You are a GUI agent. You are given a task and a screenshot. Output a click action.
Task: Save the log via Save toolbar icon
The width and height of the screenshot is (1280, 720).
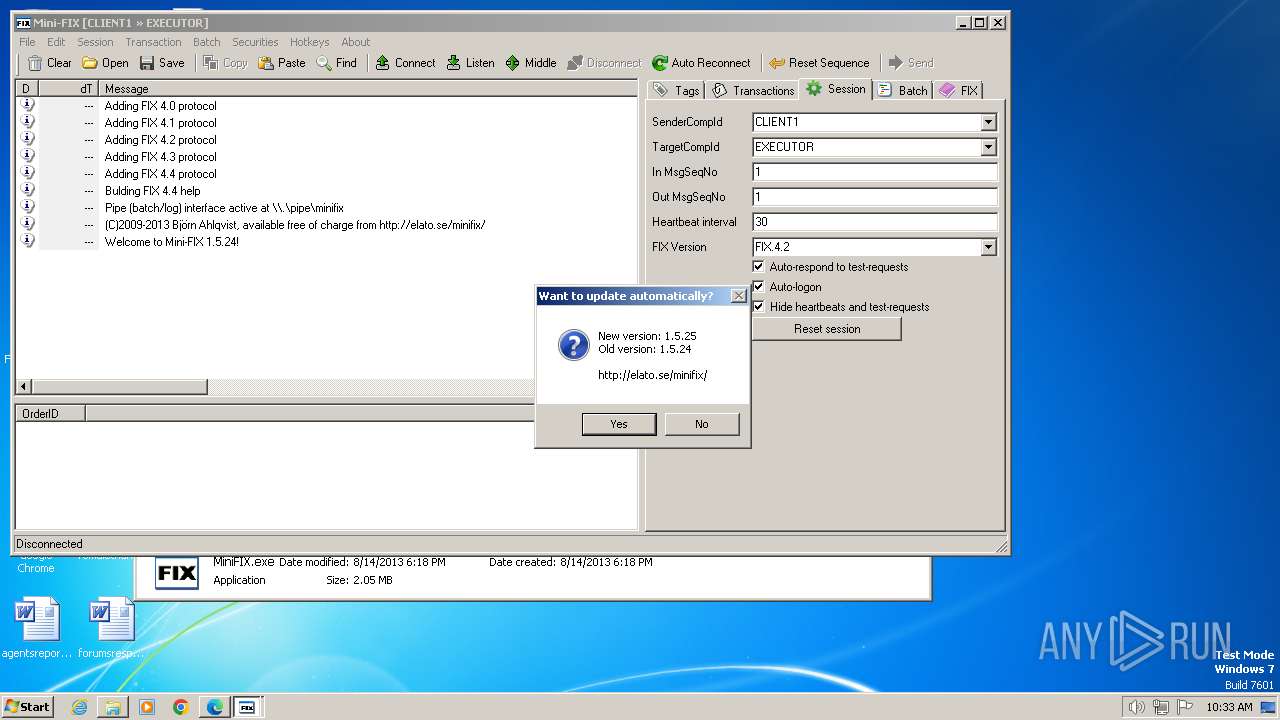(x=147, y=63)
